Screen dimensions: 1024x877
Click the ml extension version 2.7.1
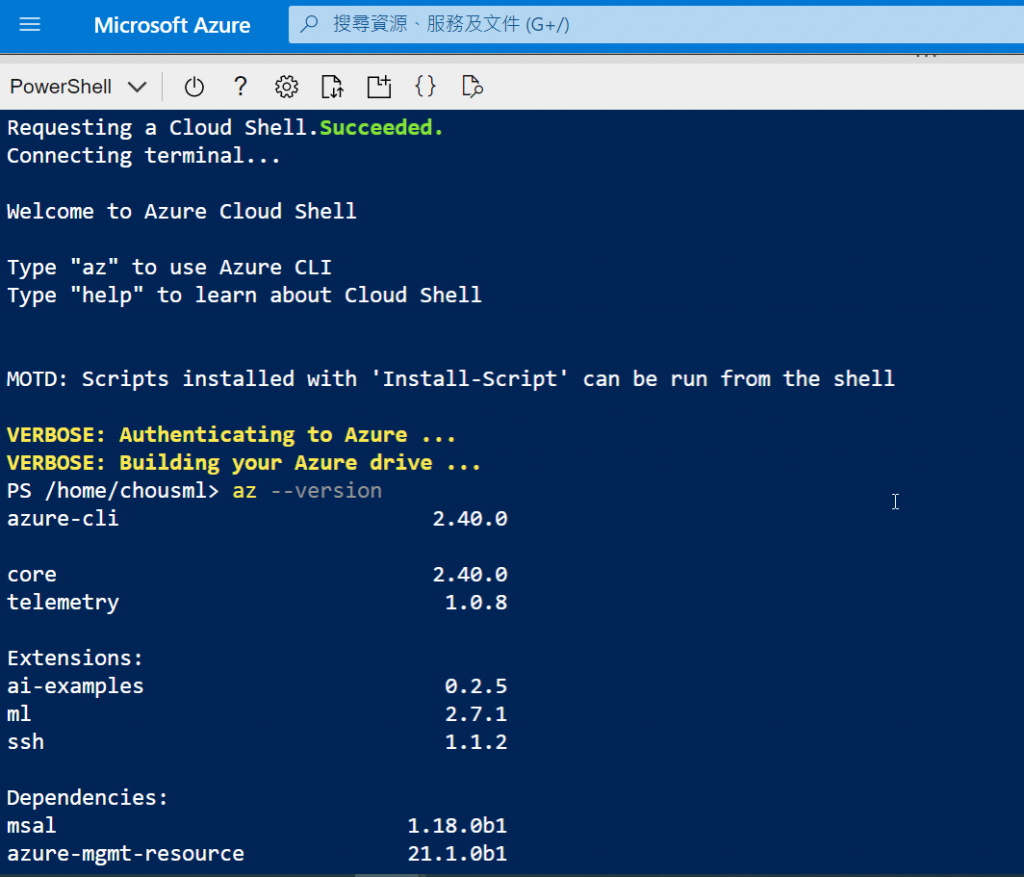(x=475, y=714)
